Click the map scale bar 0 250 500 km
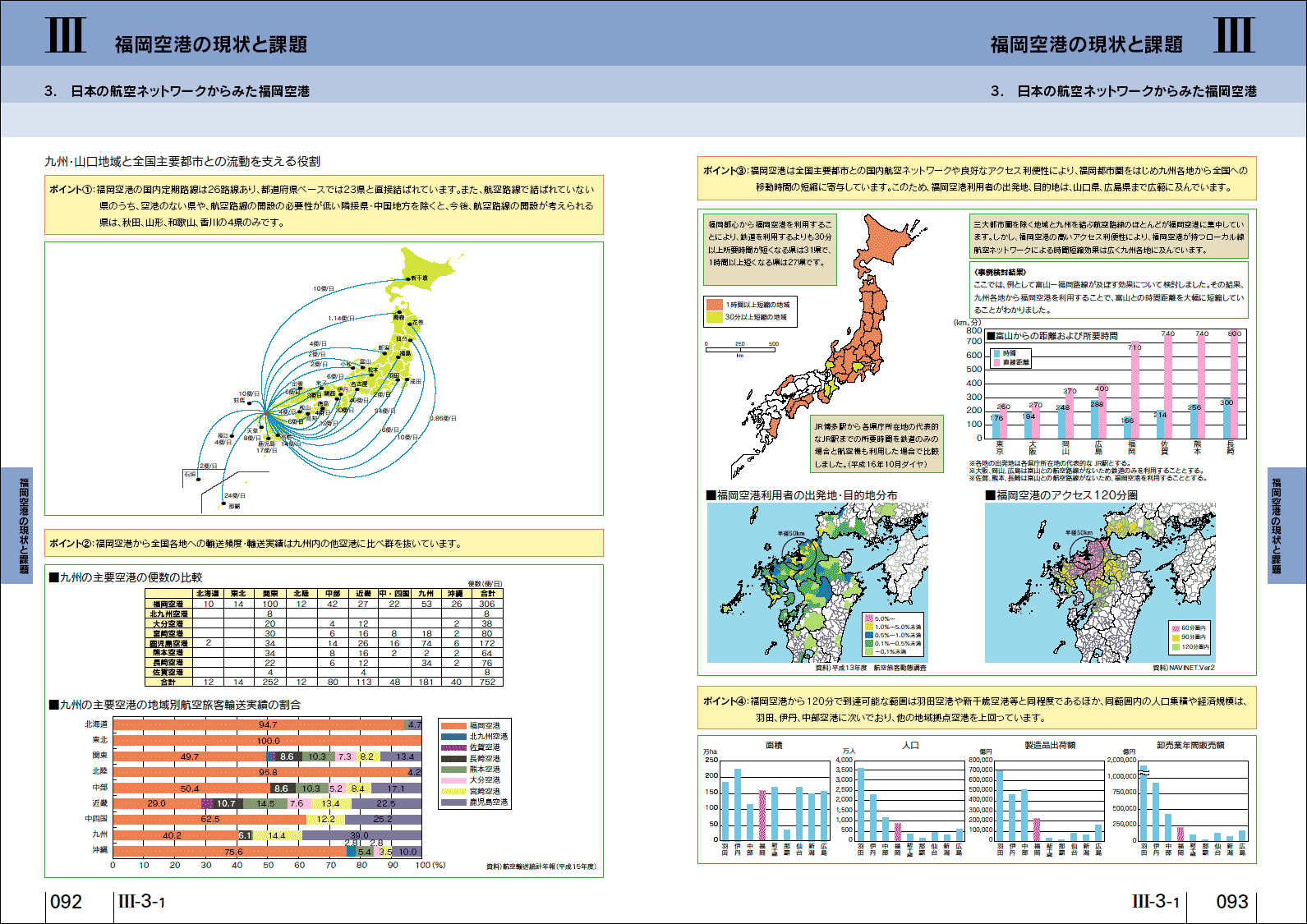Viewport: 1307px width, 924px height. pyautogui.click(x=740, y=350)
